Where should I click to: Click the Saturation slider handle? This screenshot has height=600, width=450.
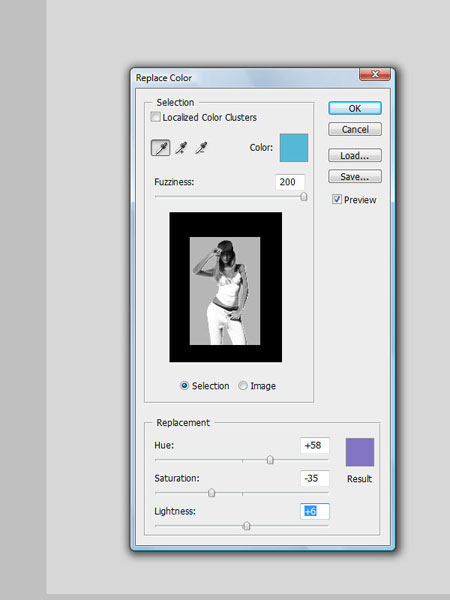211,493
